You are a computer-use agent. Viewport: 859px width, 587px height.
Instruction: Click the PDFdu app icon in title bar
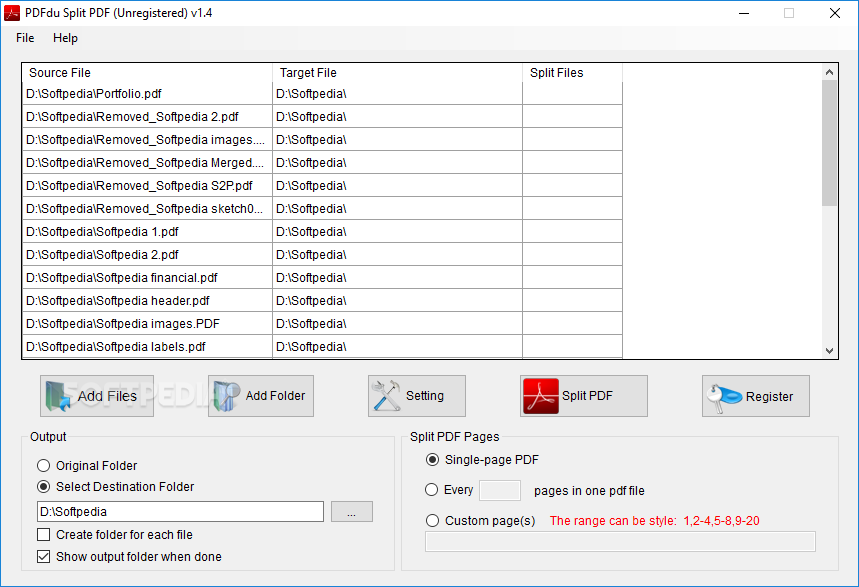coord(12,13)
